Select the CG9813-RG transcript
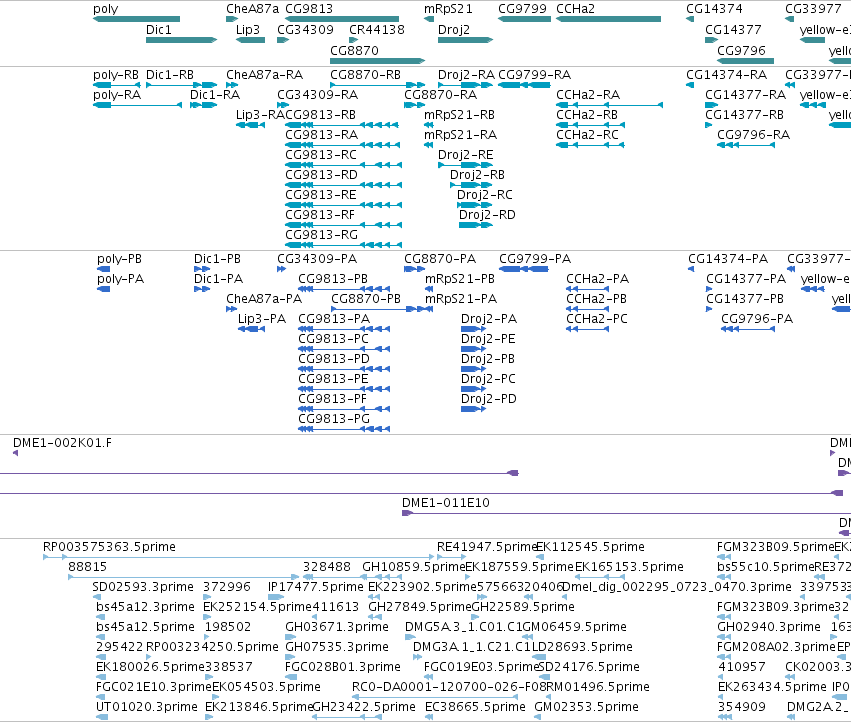The image size is (851, 722). coord(344,245)
